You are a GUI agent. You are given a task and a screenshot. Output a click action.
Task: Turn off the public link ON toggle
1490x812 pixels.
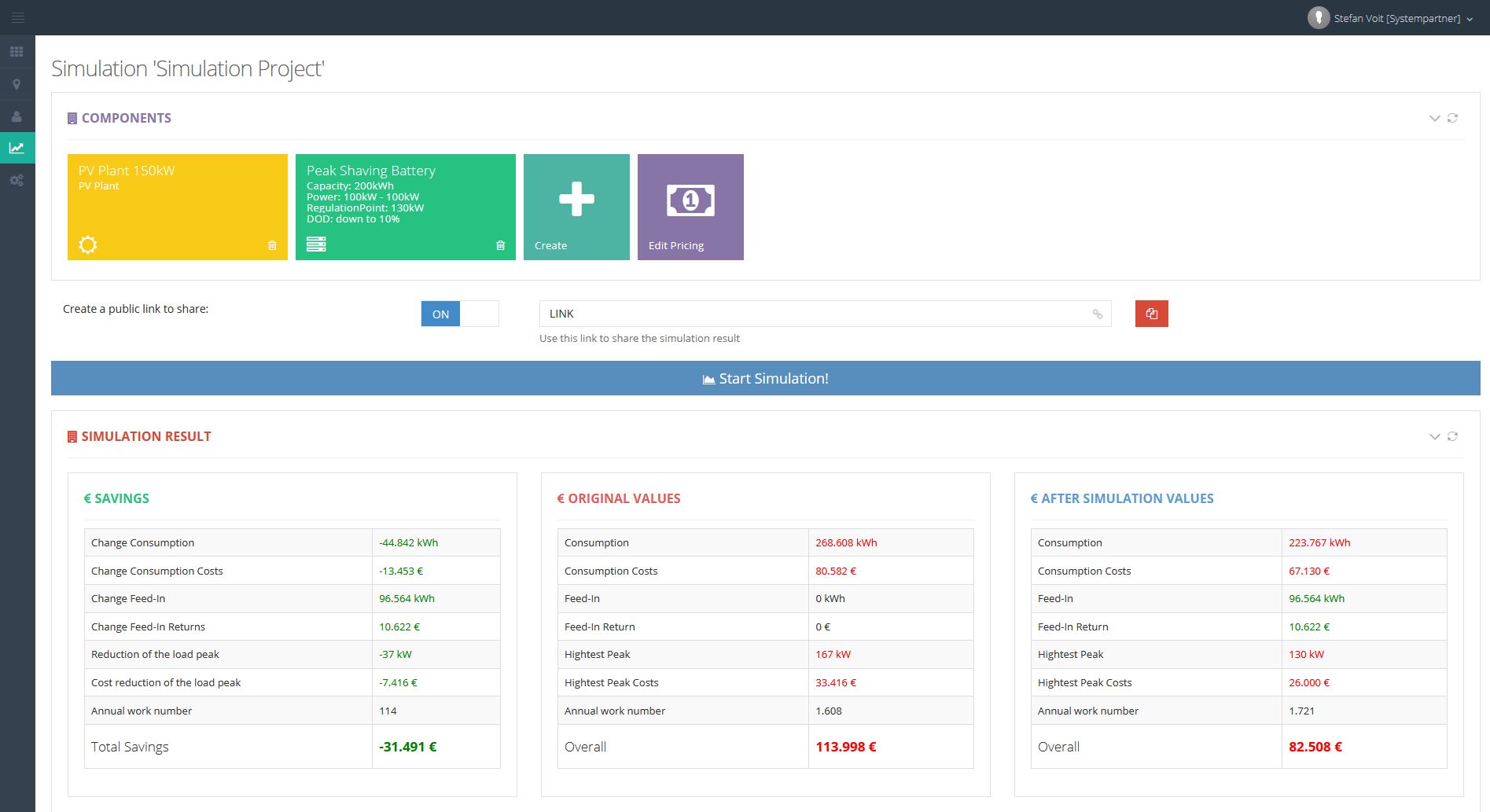click(x=459, y=314)
